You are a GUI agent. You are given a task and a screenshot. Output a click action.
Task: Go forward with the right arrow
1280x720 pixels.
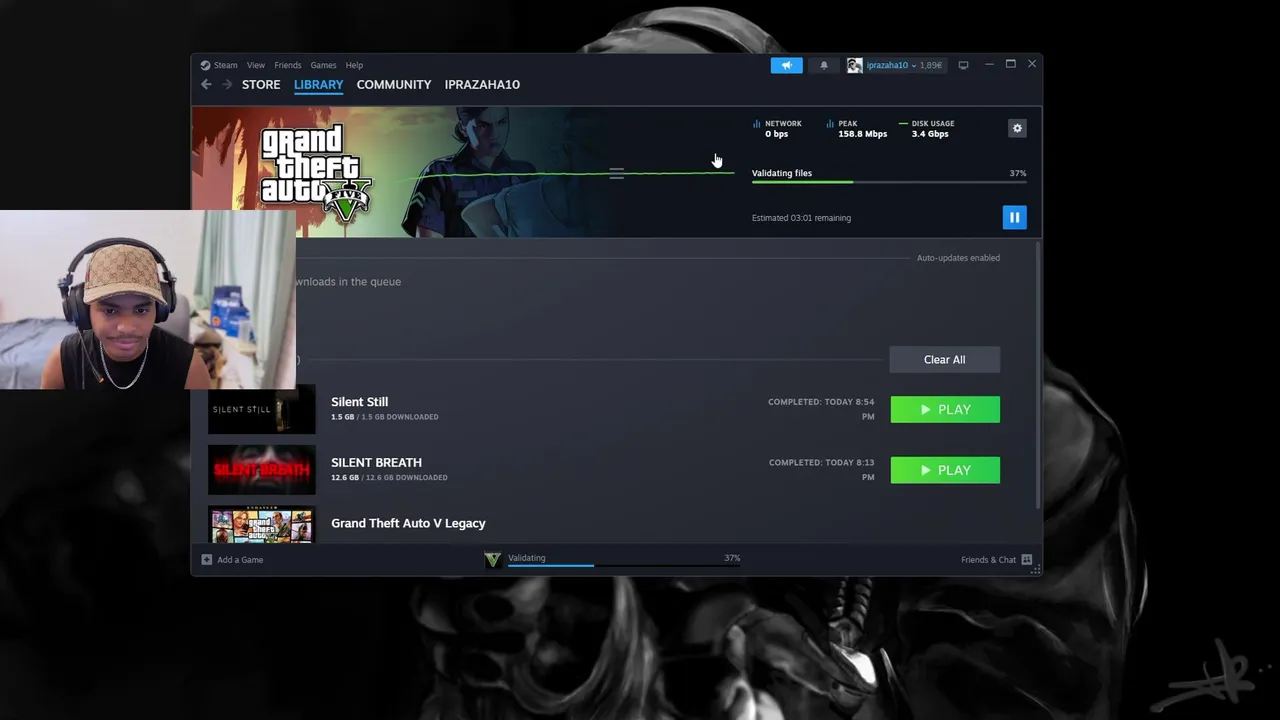point(227,85)
